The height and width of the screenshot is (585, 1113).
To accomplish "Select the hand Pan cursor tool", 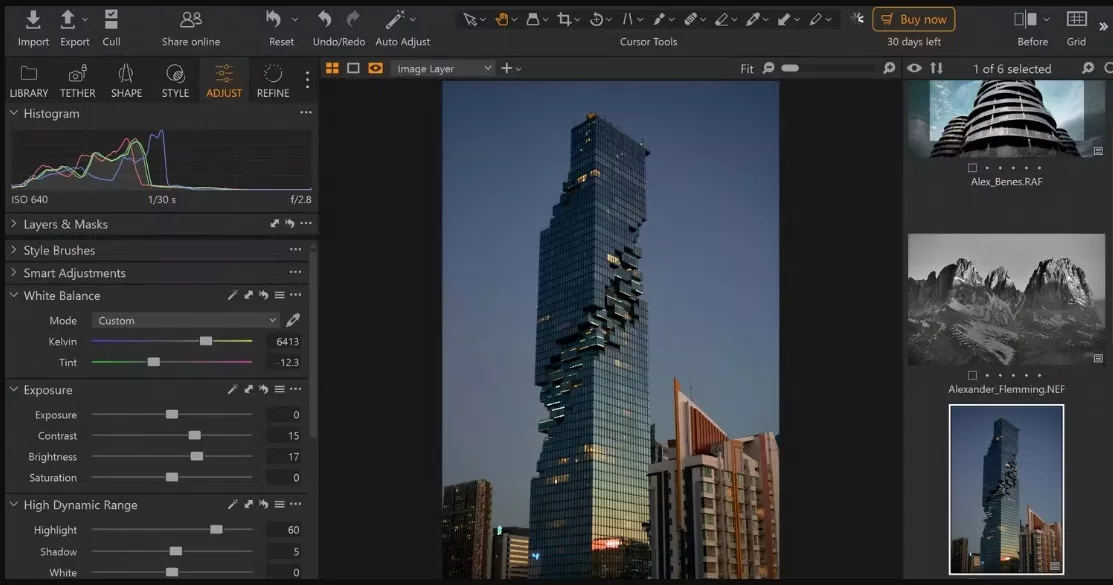I will coord(502,19).
